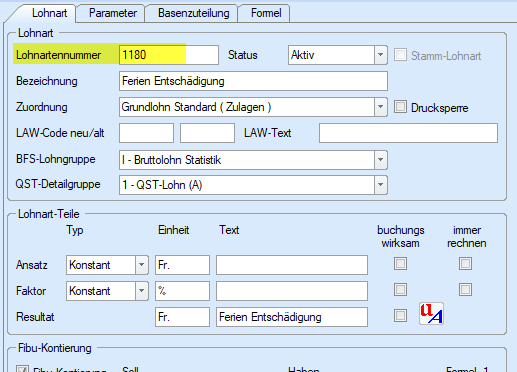Click the Bezeichnung label
517x372 pixels.
(x=47, y=81)
